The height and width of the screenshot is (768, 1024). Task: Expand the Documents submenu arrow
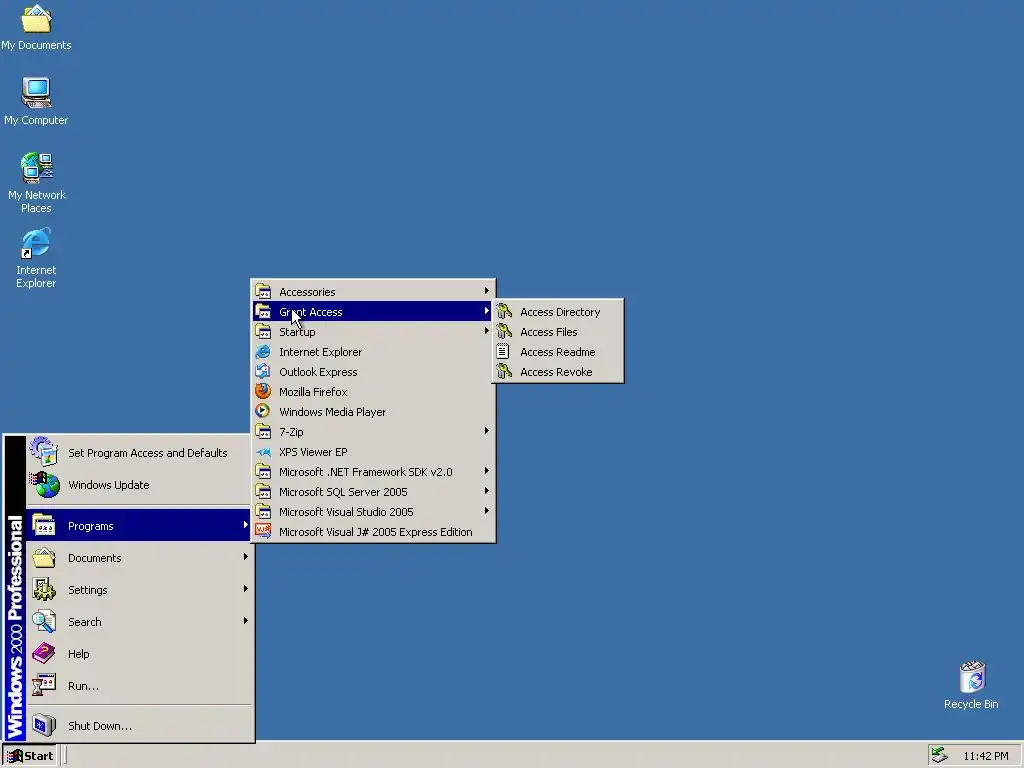246,557
